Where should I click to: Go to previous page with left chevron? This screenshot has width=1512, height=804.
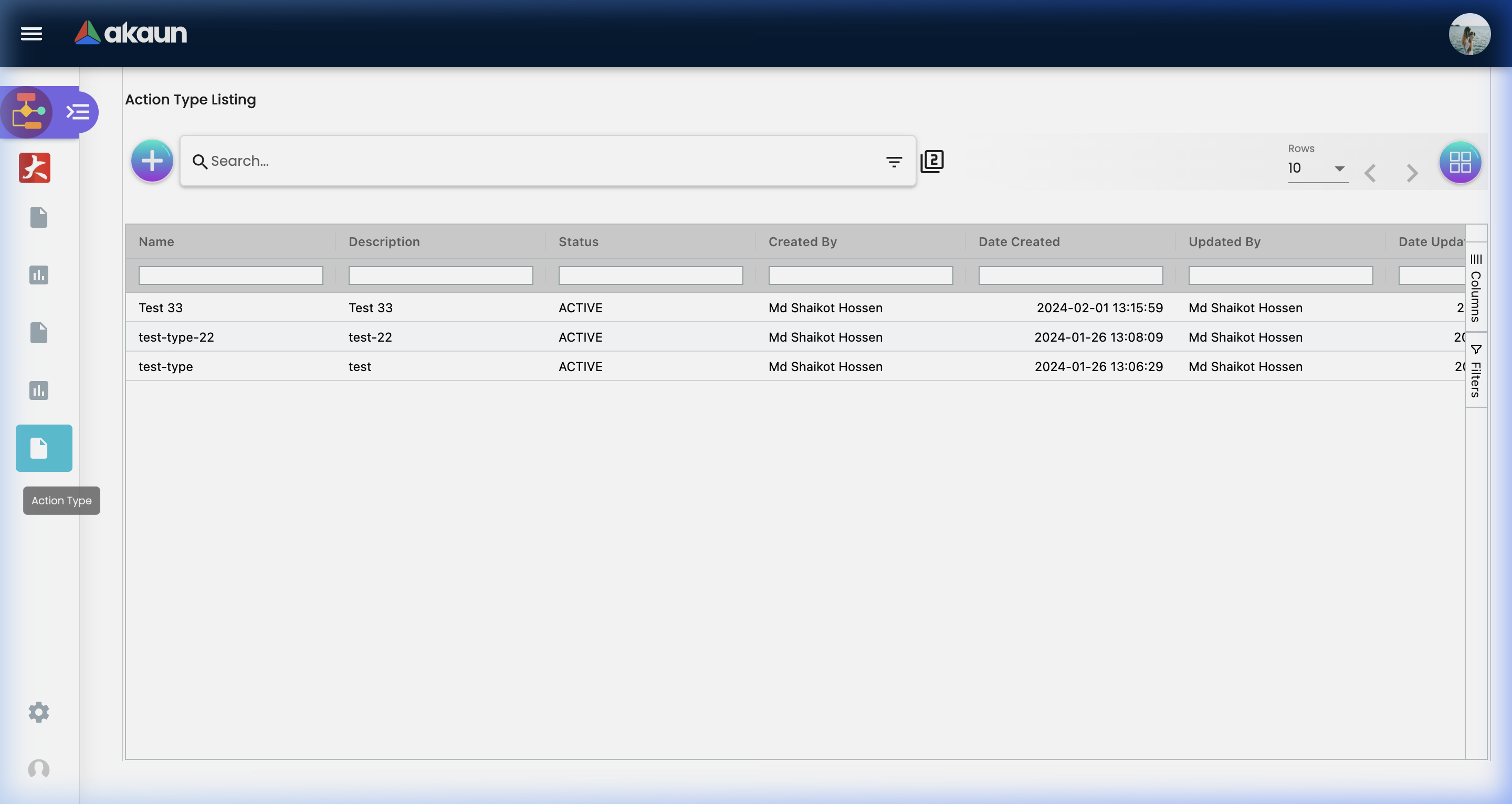click(1370, 173)
